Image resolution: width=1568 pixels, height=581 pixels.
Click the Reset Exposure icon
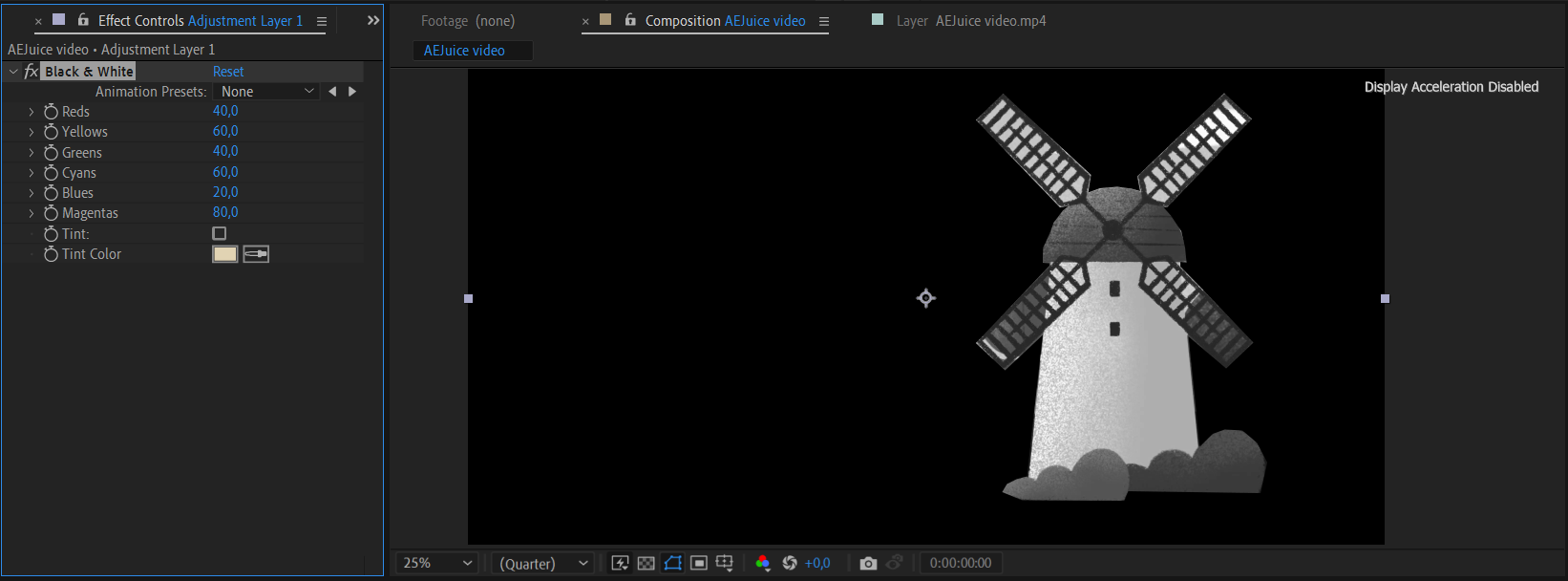point(790,563)
